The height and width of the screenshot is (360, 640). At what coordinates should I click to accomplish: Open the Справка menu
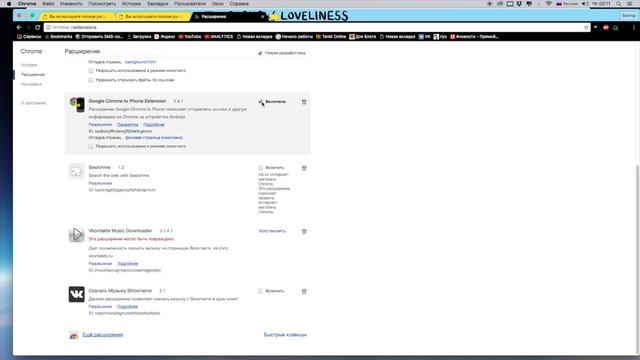point(239,4)
